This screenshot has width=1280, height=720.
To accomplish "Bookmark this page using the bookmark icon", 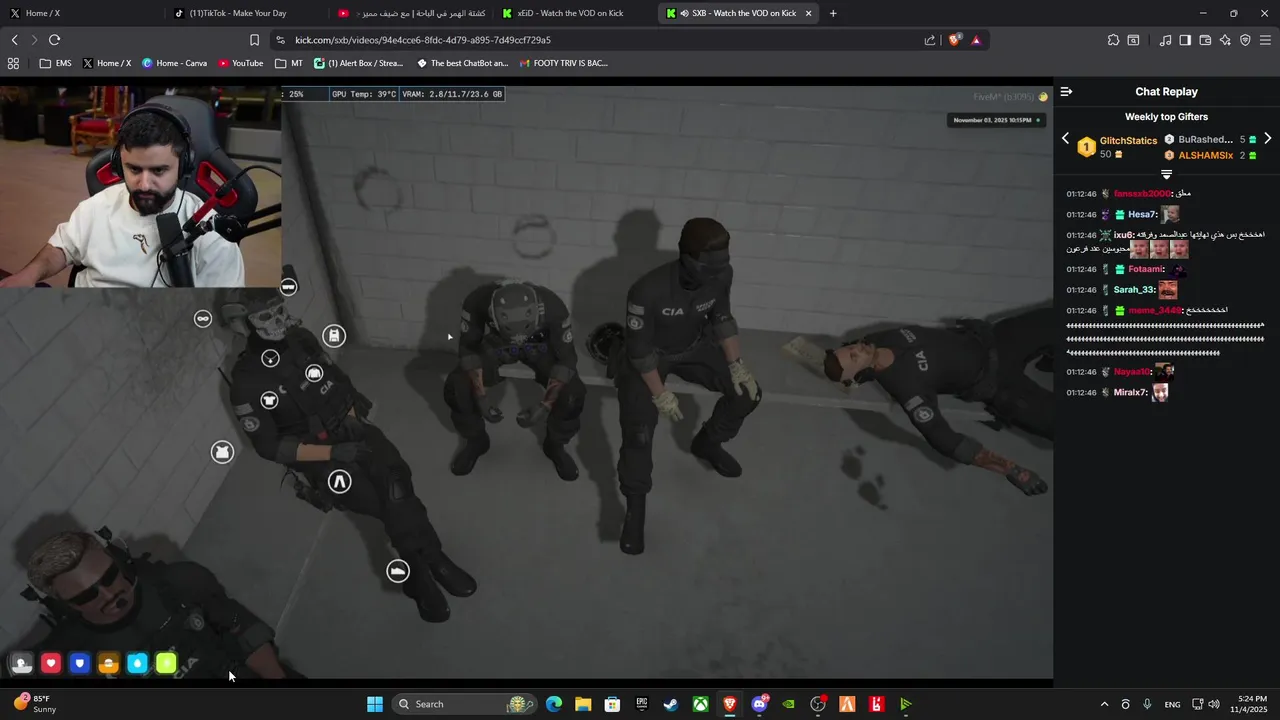I will pyautogui.click(x=254, y=40).
